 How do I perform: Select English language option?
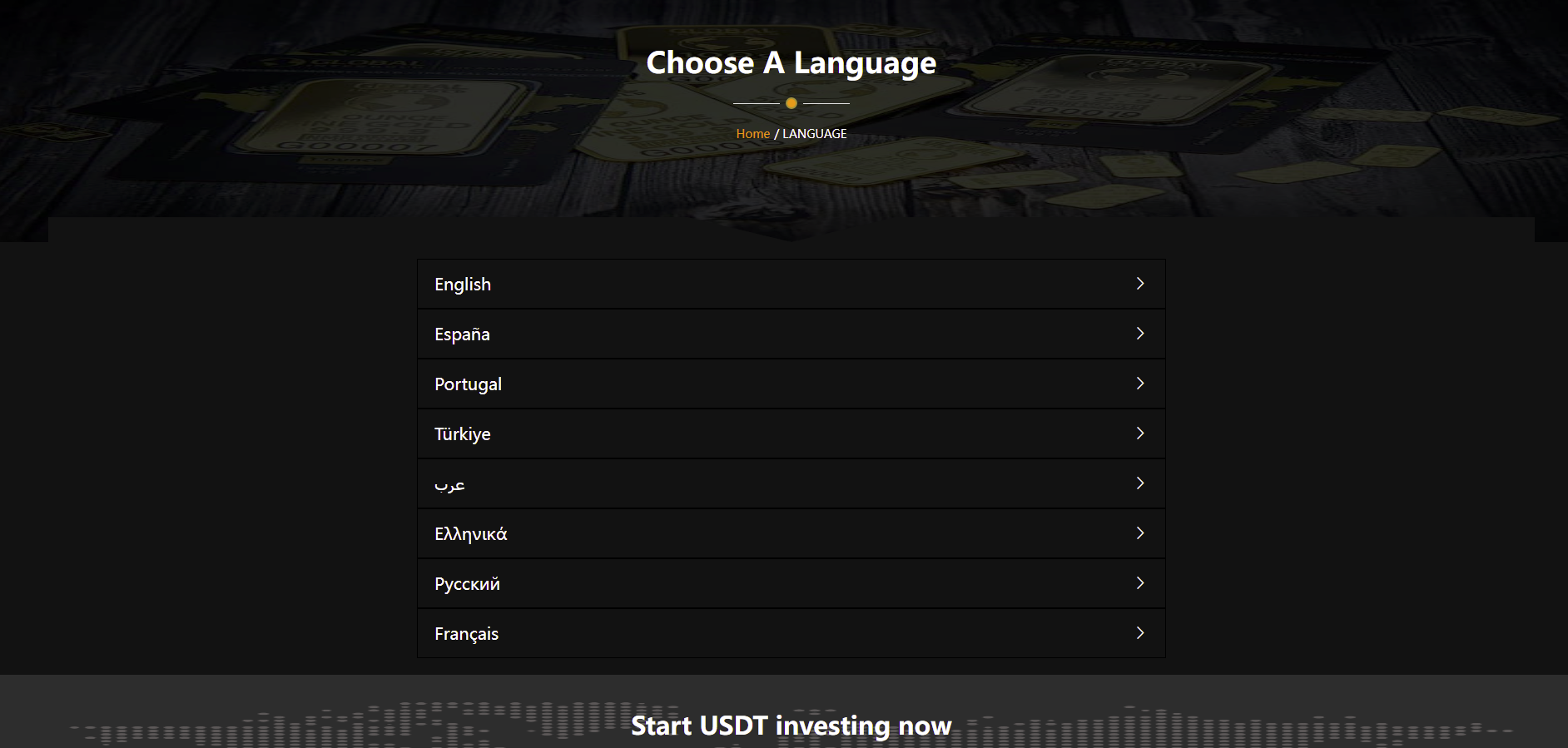coord(463,285)
